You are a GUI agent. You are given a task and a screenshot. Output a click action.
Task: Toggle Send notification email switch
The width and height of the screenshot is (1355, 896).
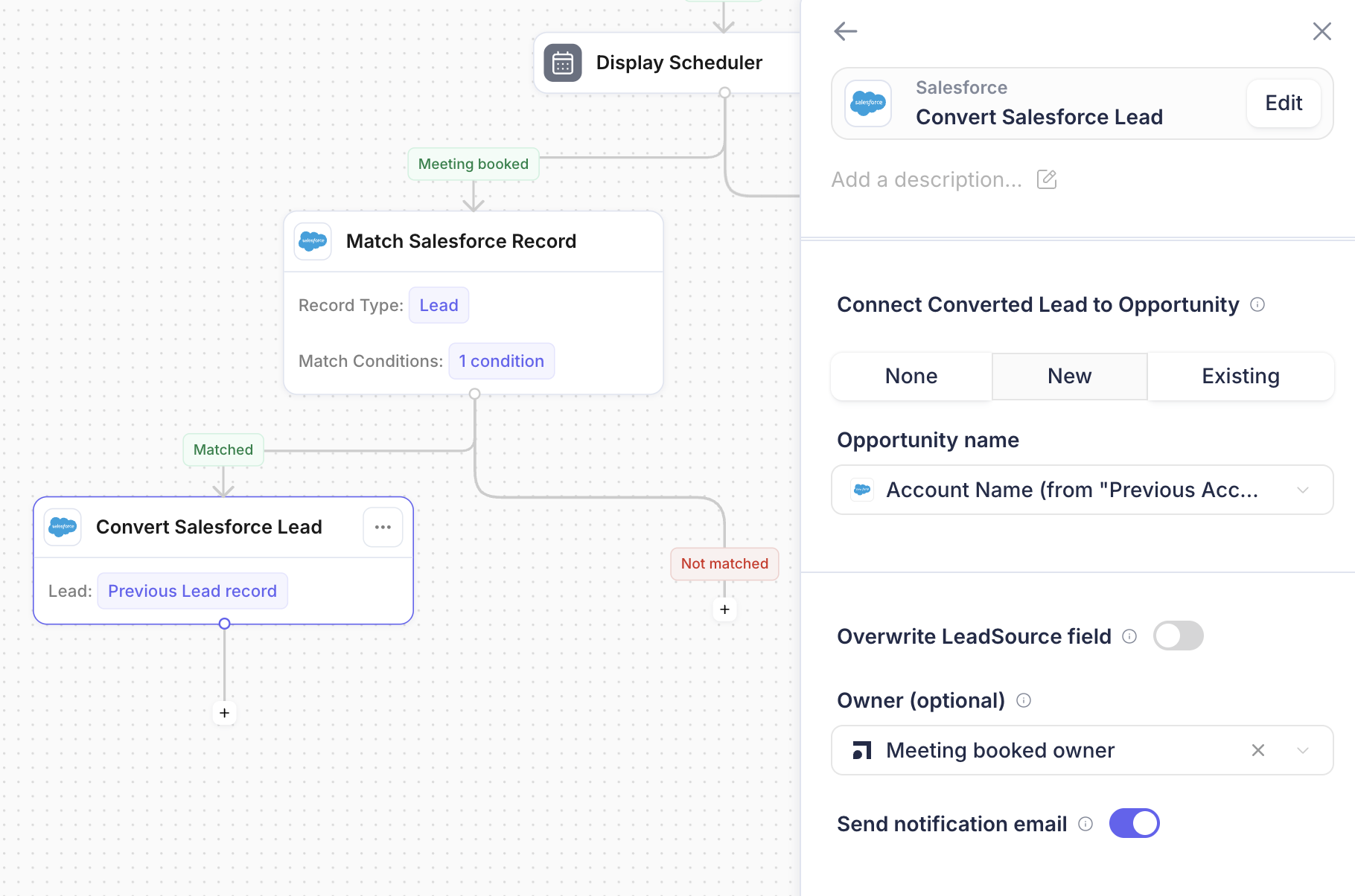[1134, 823]
